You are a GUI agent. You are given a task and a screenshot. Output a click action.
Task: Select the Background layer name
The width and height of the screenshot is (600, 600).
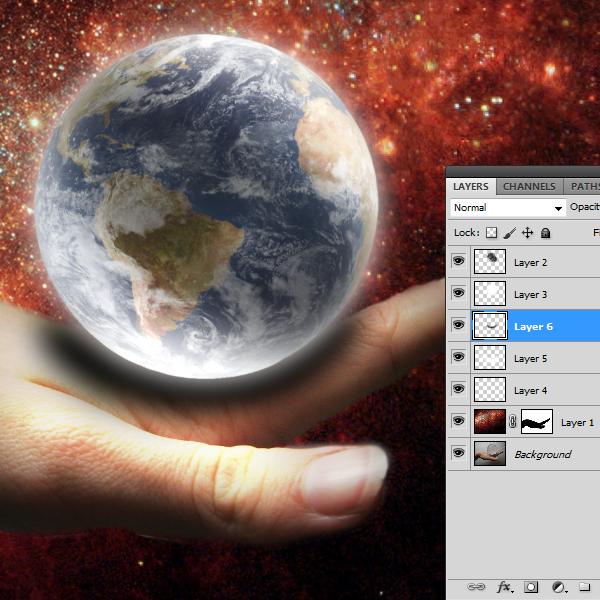point(543,455)
